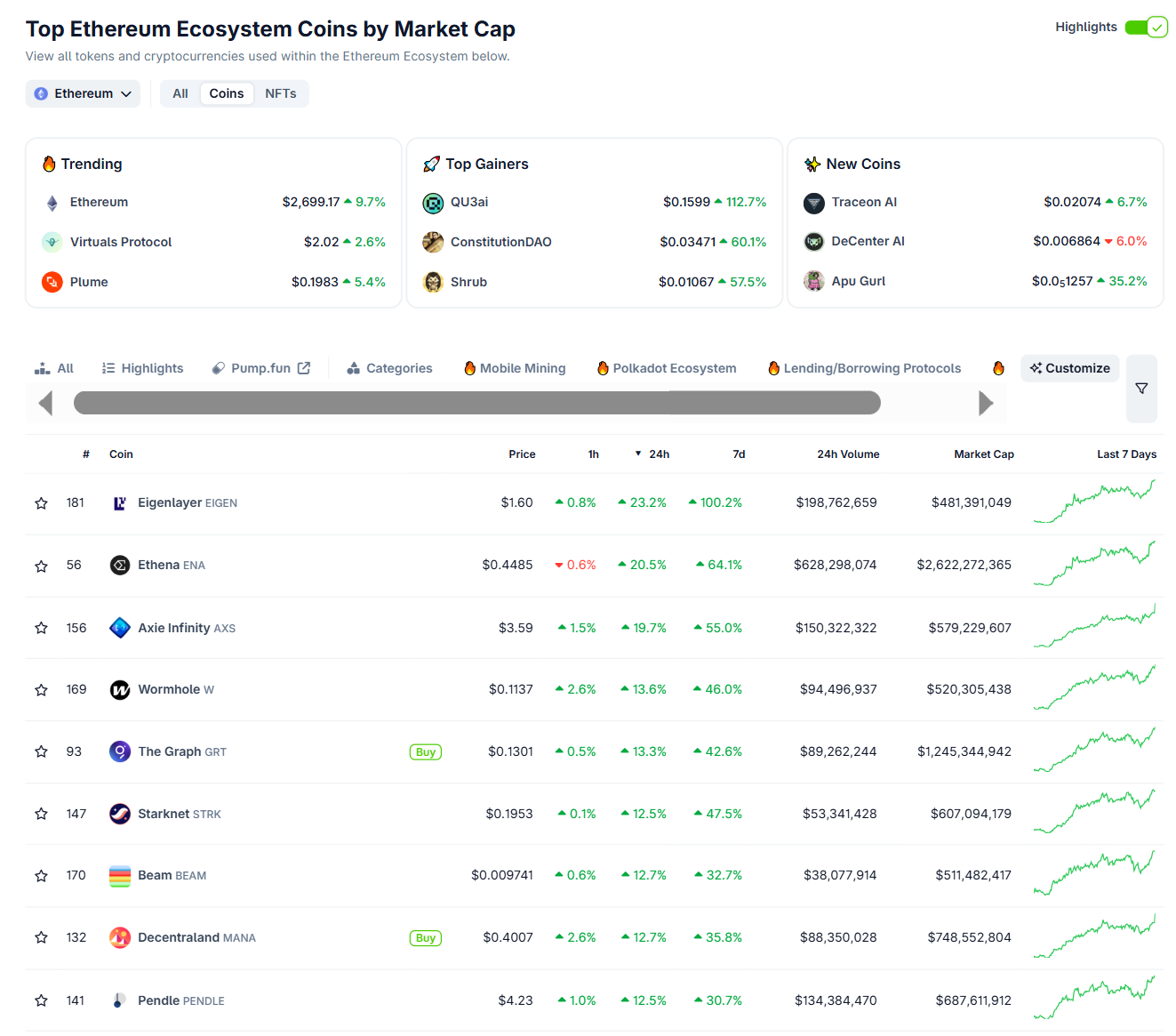Image resolution: width=1176 pixels, height=1036 pixels.
Task: Add The Graph to watchlist star
Action: pyautogui.click(x=41, y=751)
